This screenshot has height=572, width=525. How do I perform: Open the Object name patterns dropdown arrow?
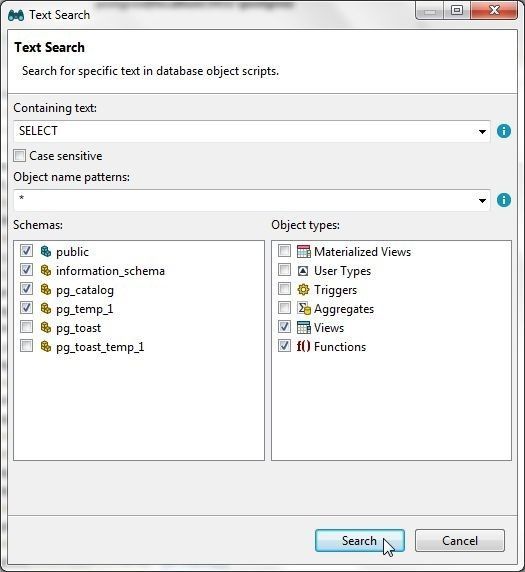click(x=482, y=200)
